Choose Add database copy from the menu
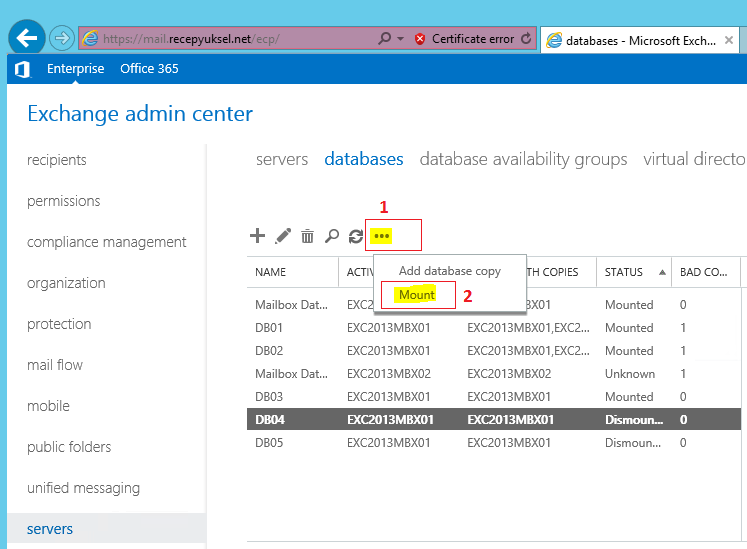747x549 pixels. coord(450,271)
